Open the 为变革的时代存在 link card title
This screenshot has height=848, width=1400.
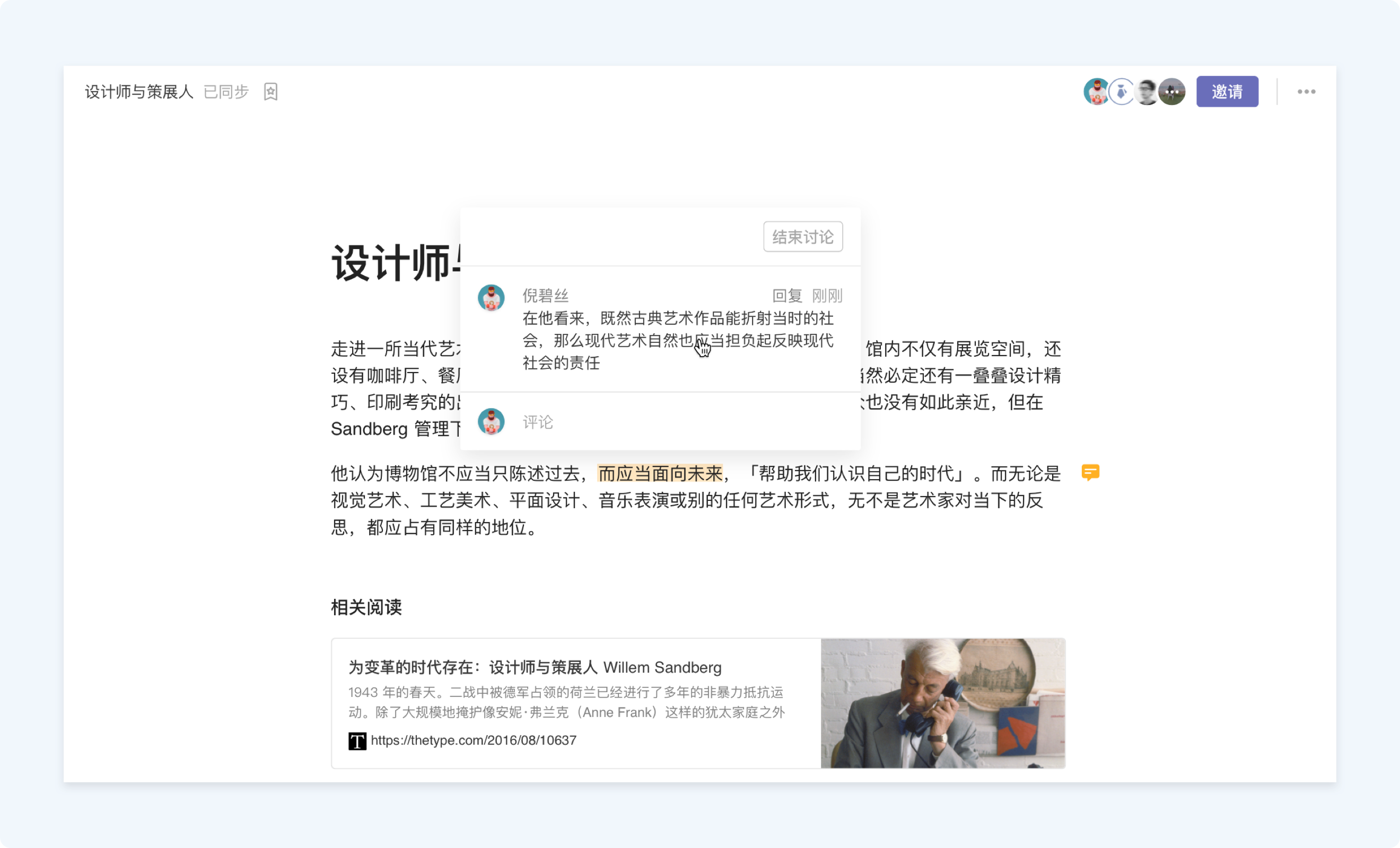coord(535,667)
